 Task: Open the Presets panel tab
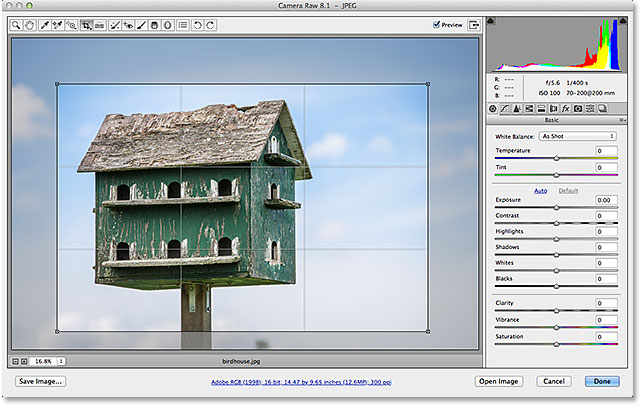coord(590,109)
